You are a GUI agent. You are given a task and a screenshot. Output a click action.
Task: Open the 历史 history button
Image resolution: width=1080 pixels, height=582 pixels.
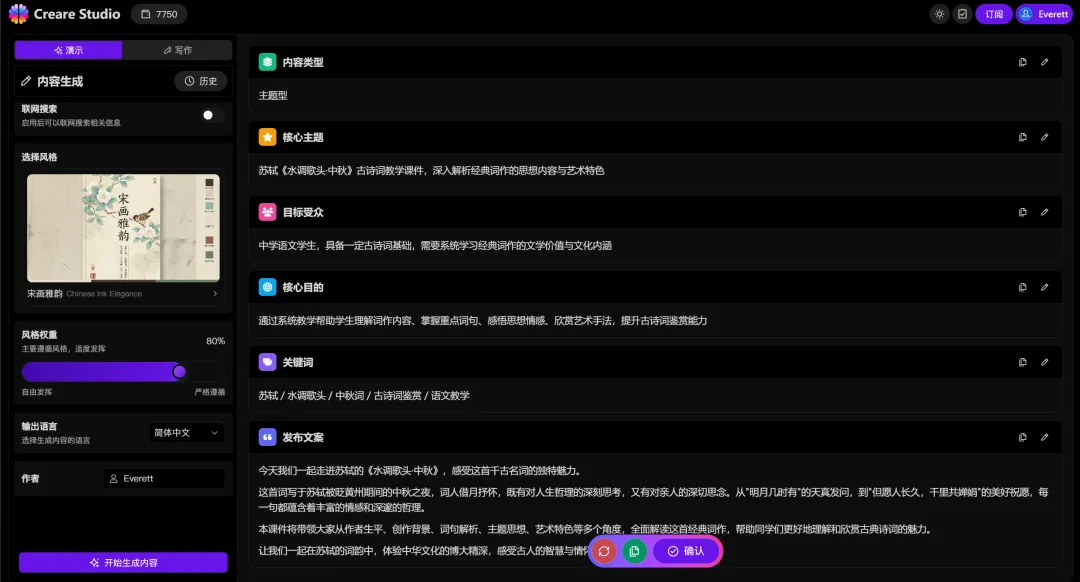(200, 81)
